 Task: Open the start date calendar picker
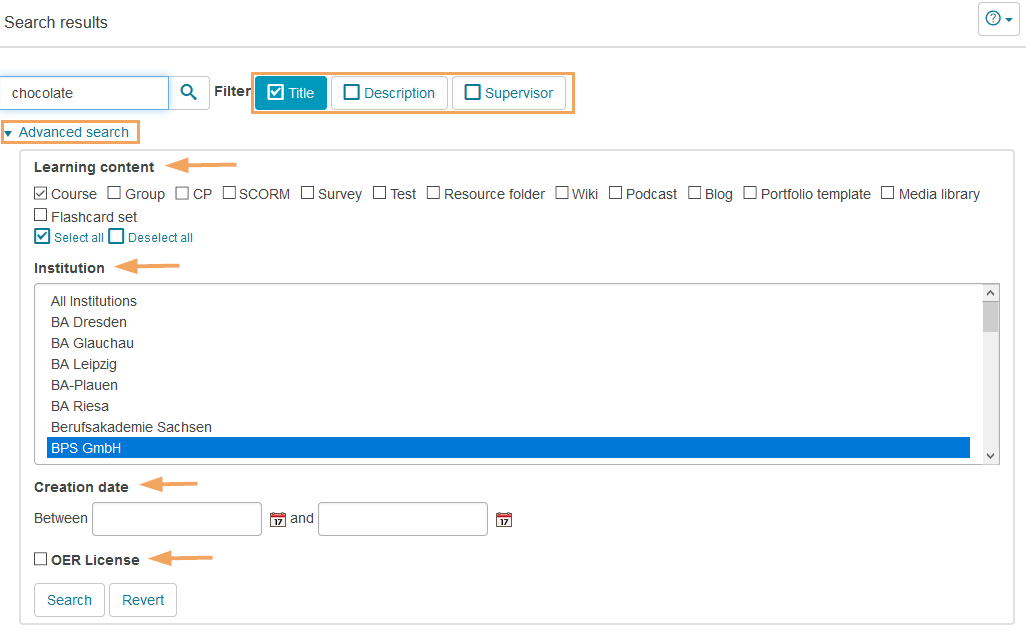click(x=278, y=519)
